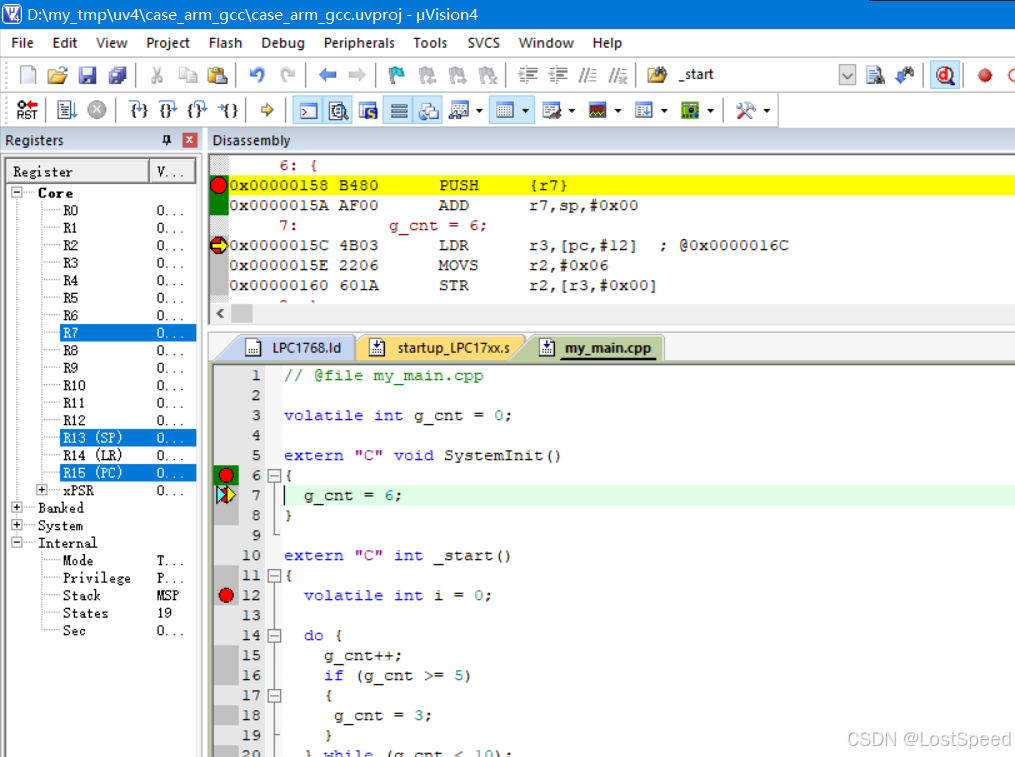The width and height of the screenshot is (1015, 757).
Task: Toggle breakpoint on source line 6
Action: 226,475
